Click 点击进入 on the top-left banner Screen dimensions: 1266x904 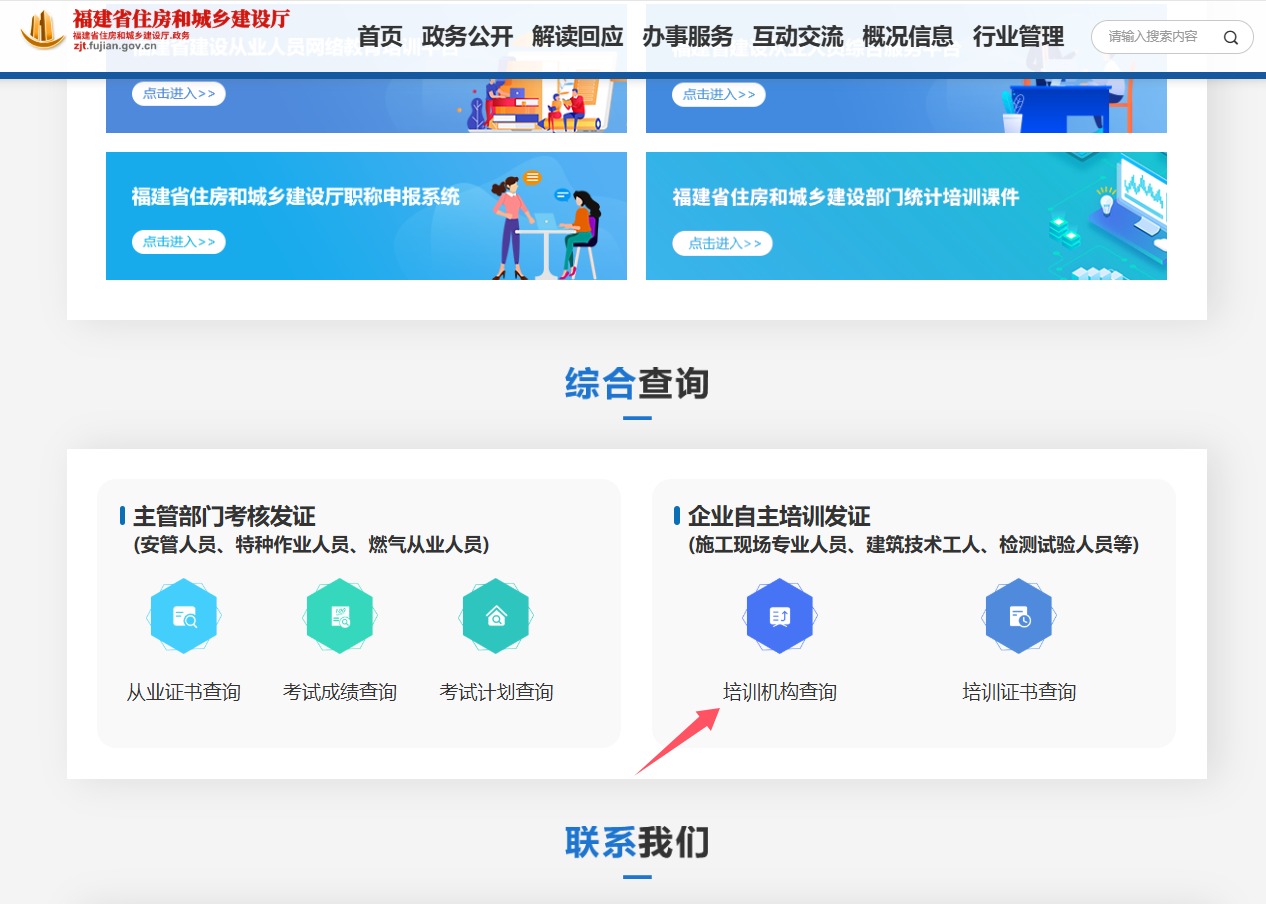(178, 94)
